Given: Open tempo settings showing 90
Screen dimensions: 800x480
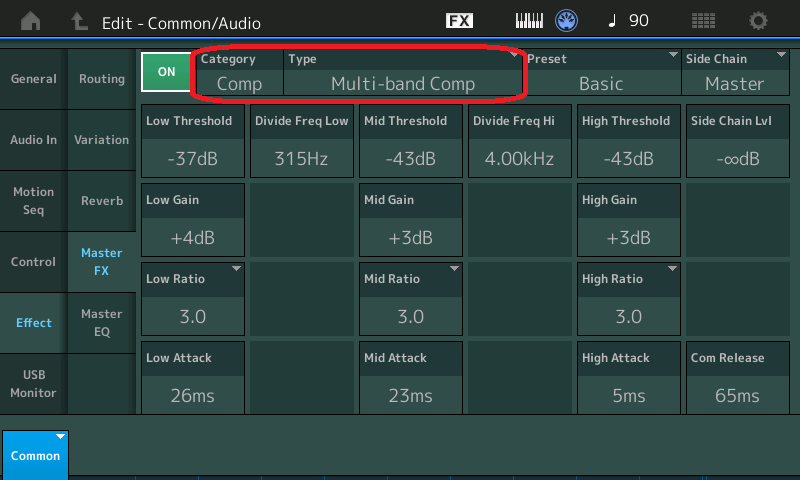Looking at the screenshot, I should pos(627,20).
